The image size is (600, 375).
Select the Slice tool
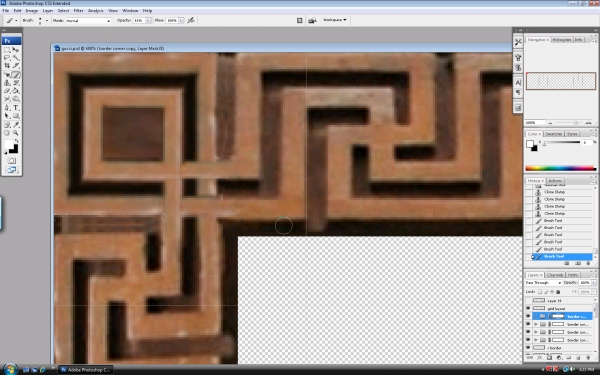click(16, 66)
